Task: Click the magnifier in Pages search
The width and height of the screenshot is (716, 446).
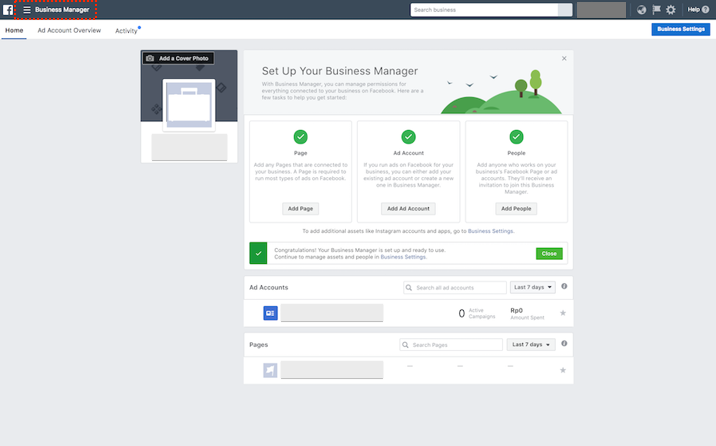Action: pyautogui.click(x=405, y=345)
